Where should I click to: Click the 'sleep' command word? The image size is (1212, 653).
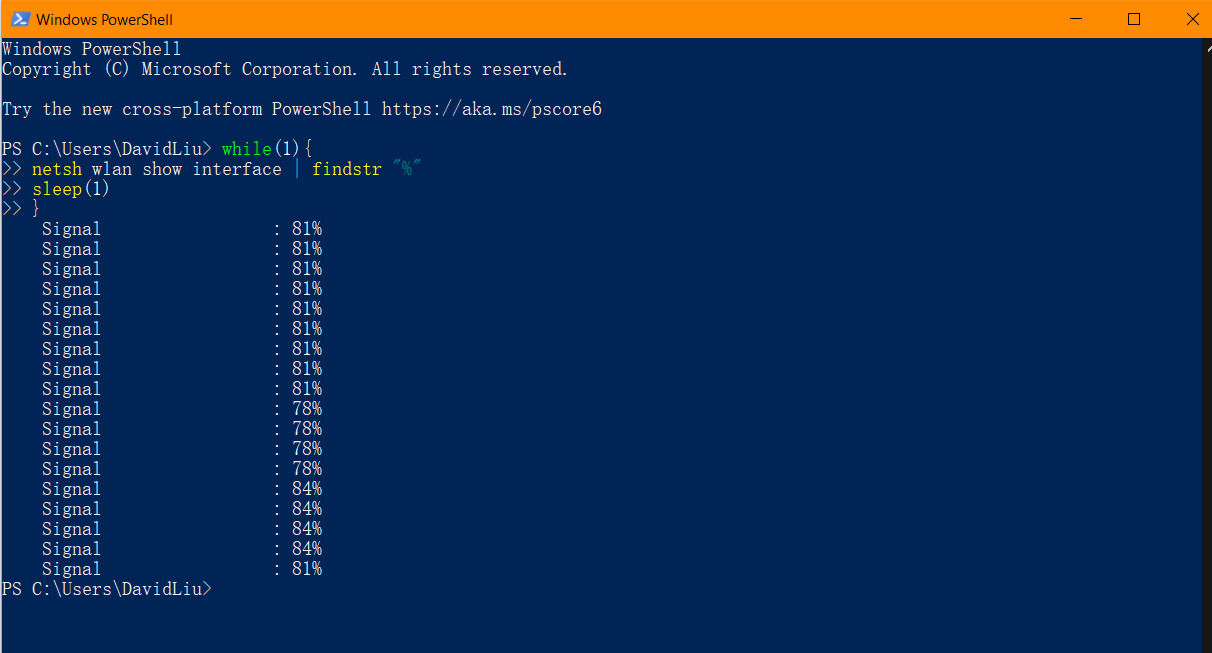tap(56, 189)
